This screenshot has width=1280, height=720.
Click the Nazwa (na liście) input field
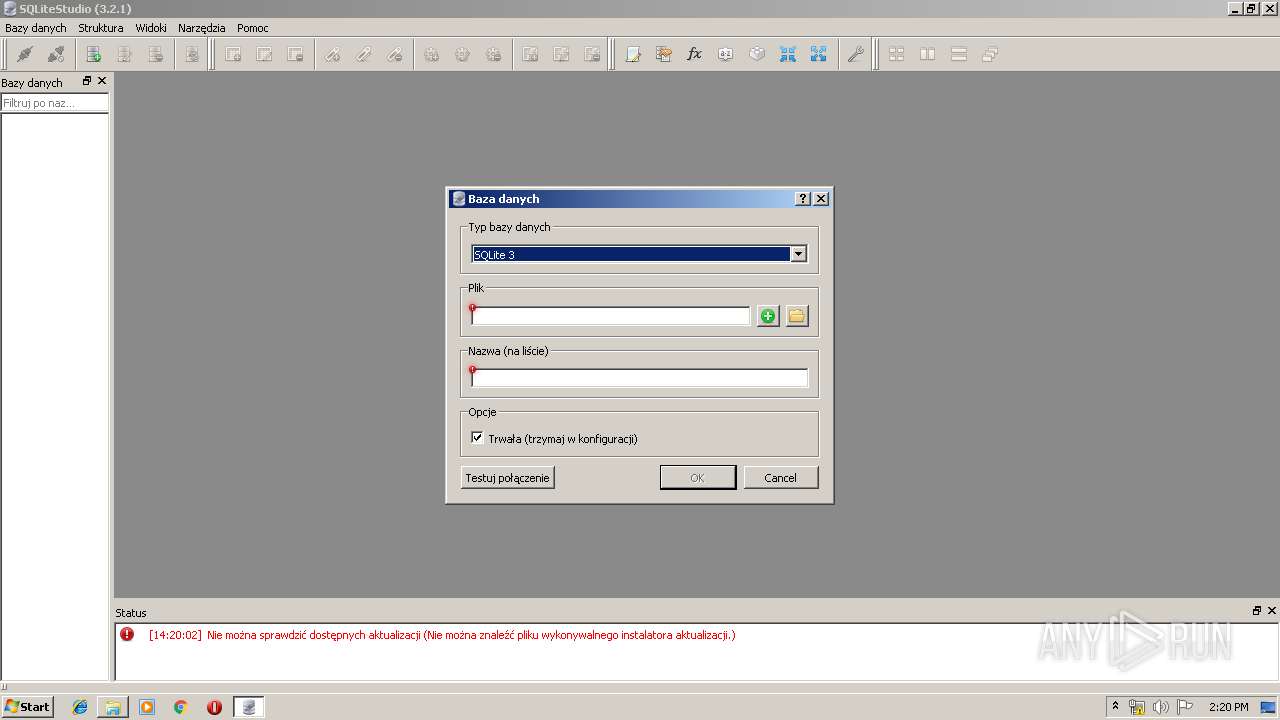640,378
